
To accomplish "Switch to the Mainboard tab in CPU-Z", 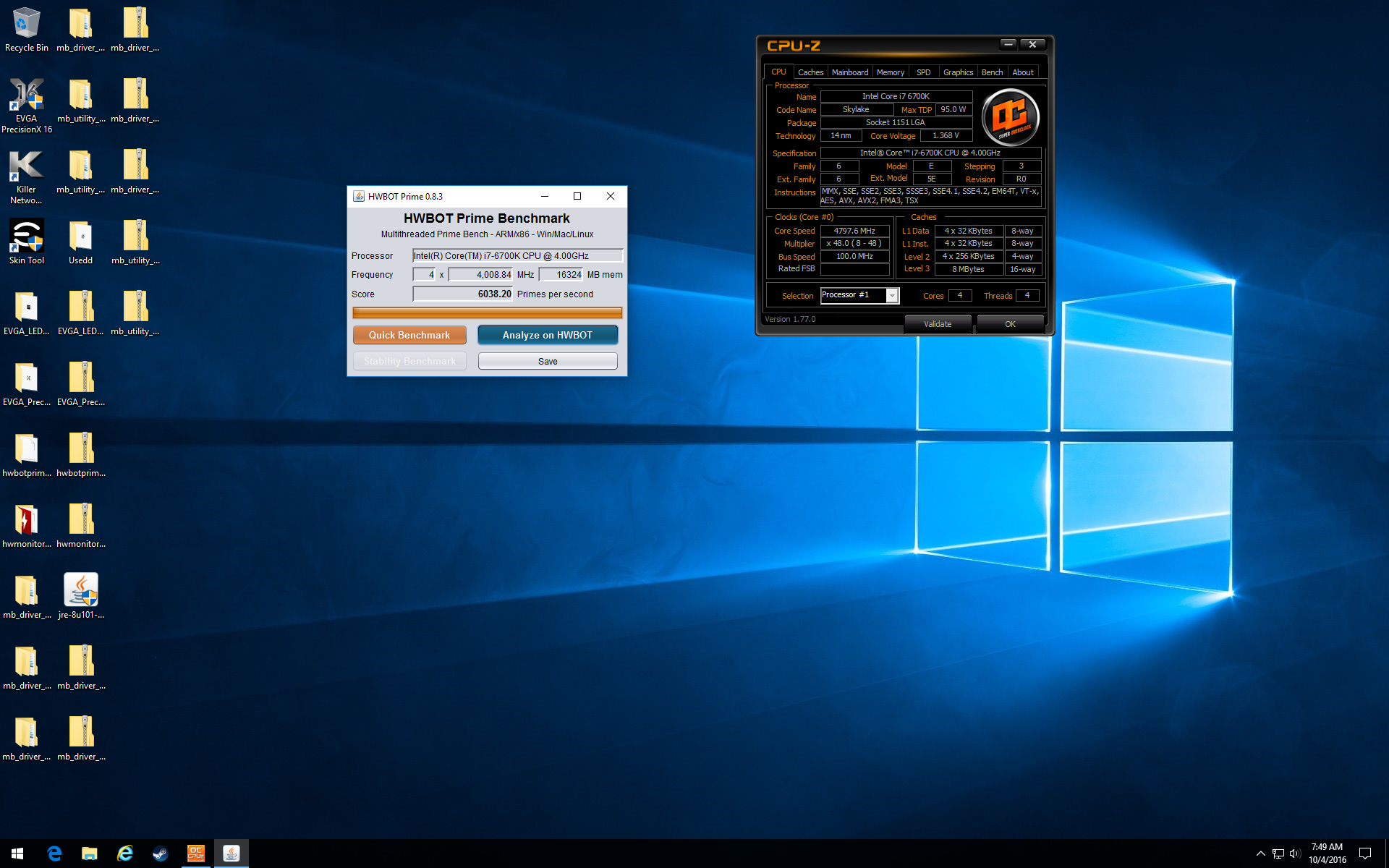I will pos(850,72).
